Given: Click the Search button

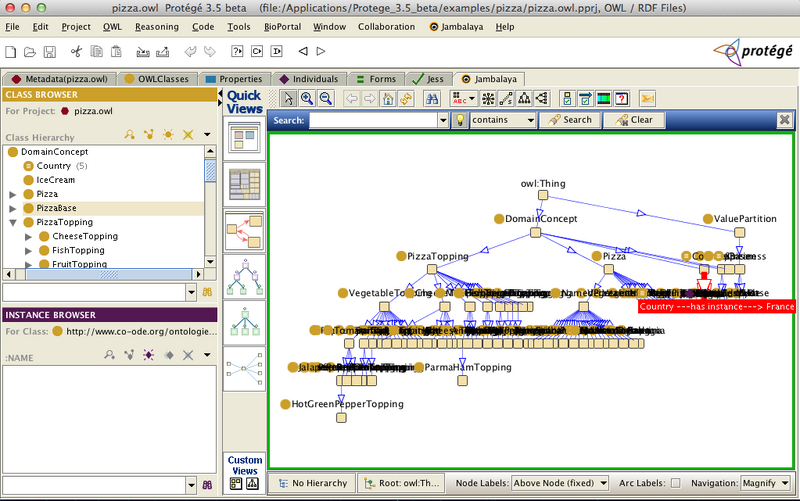Looking at the screenshot, I should click(x=570, y=120).
